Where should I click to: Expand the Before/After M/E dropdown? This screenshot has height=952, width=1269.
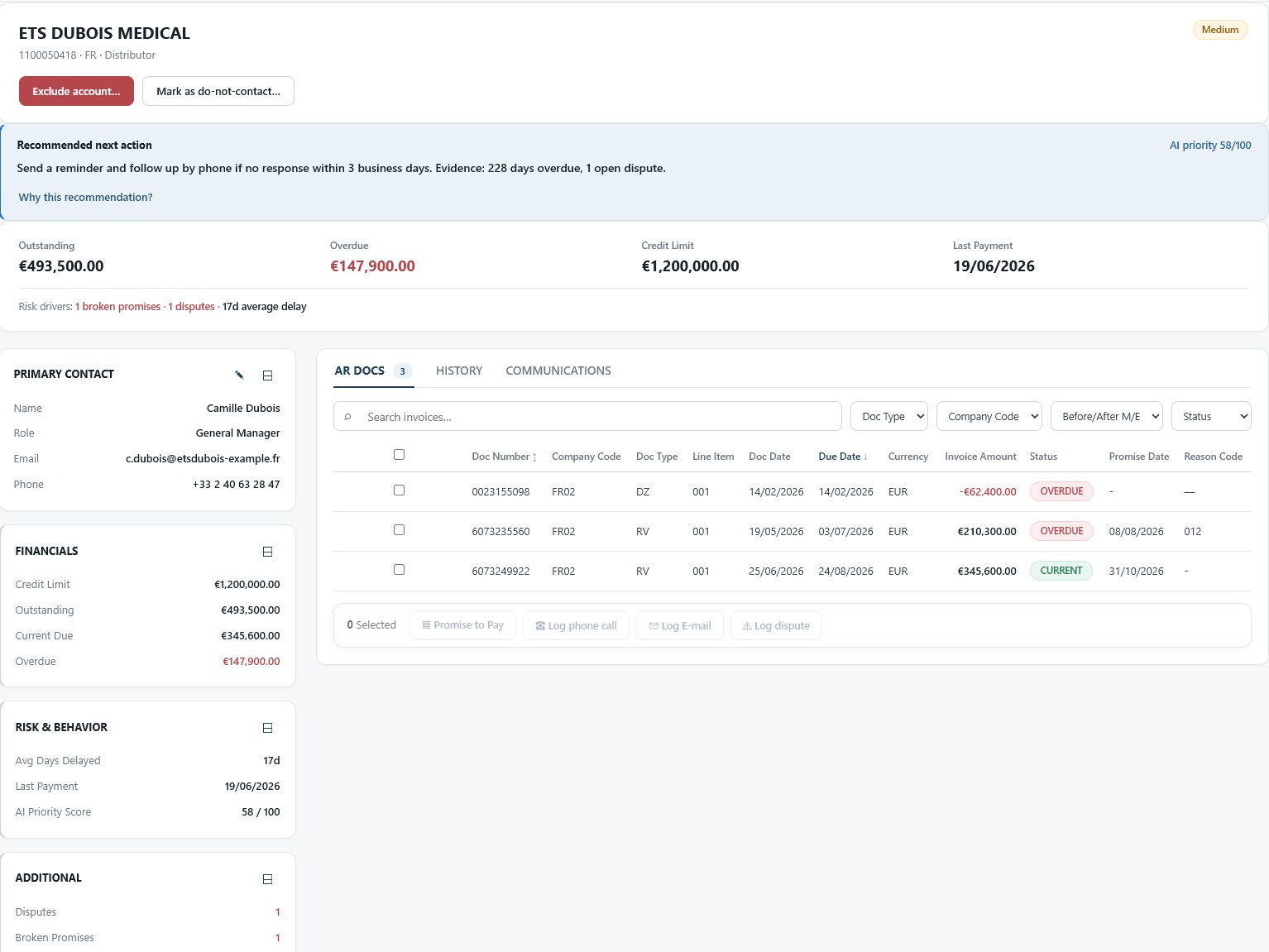(1107, 416)
